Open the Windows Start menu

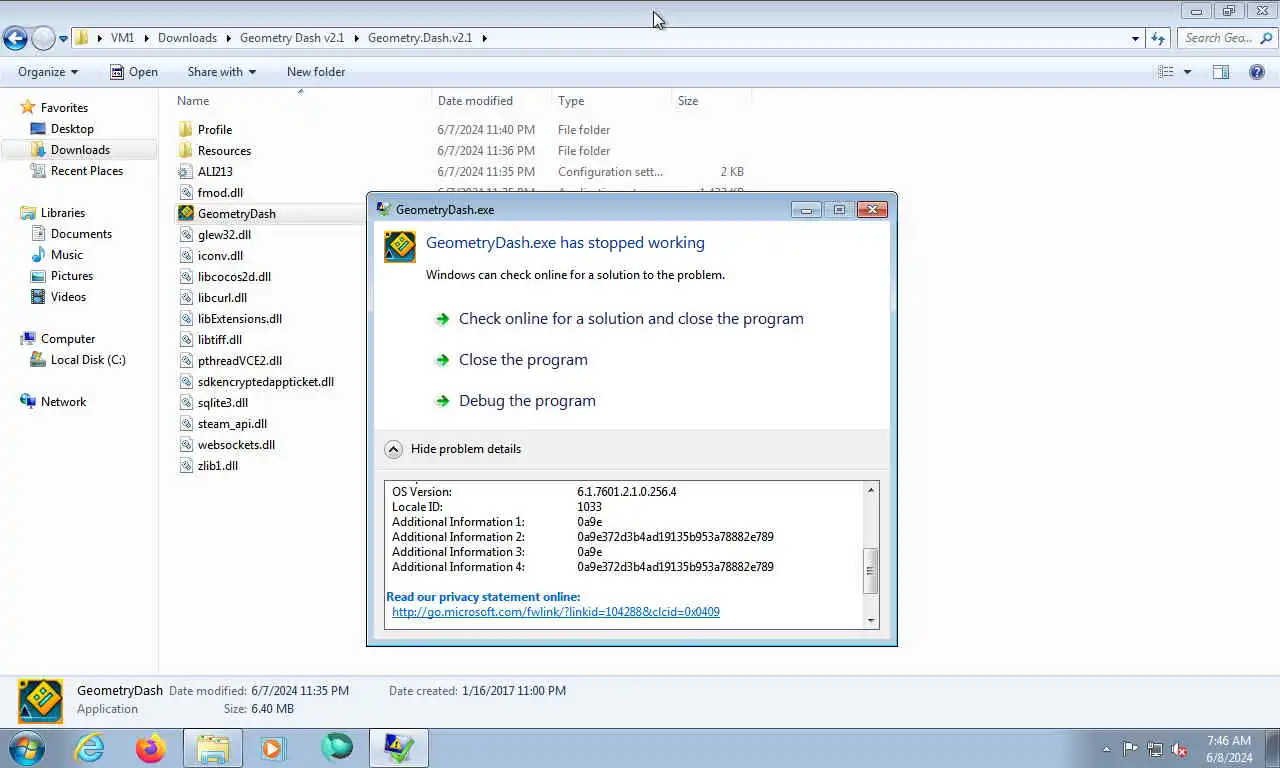tap(26, 748)
